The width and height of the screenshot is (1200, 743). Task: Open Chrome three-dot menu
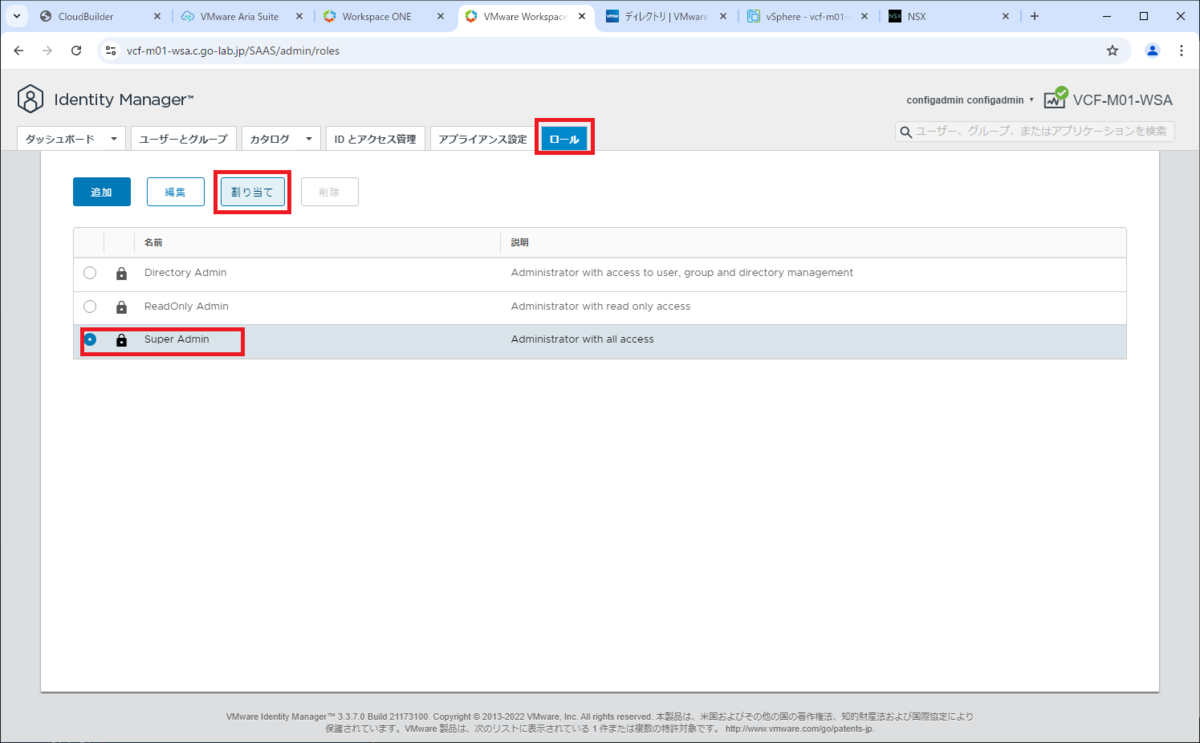(x=1182, y=50)
